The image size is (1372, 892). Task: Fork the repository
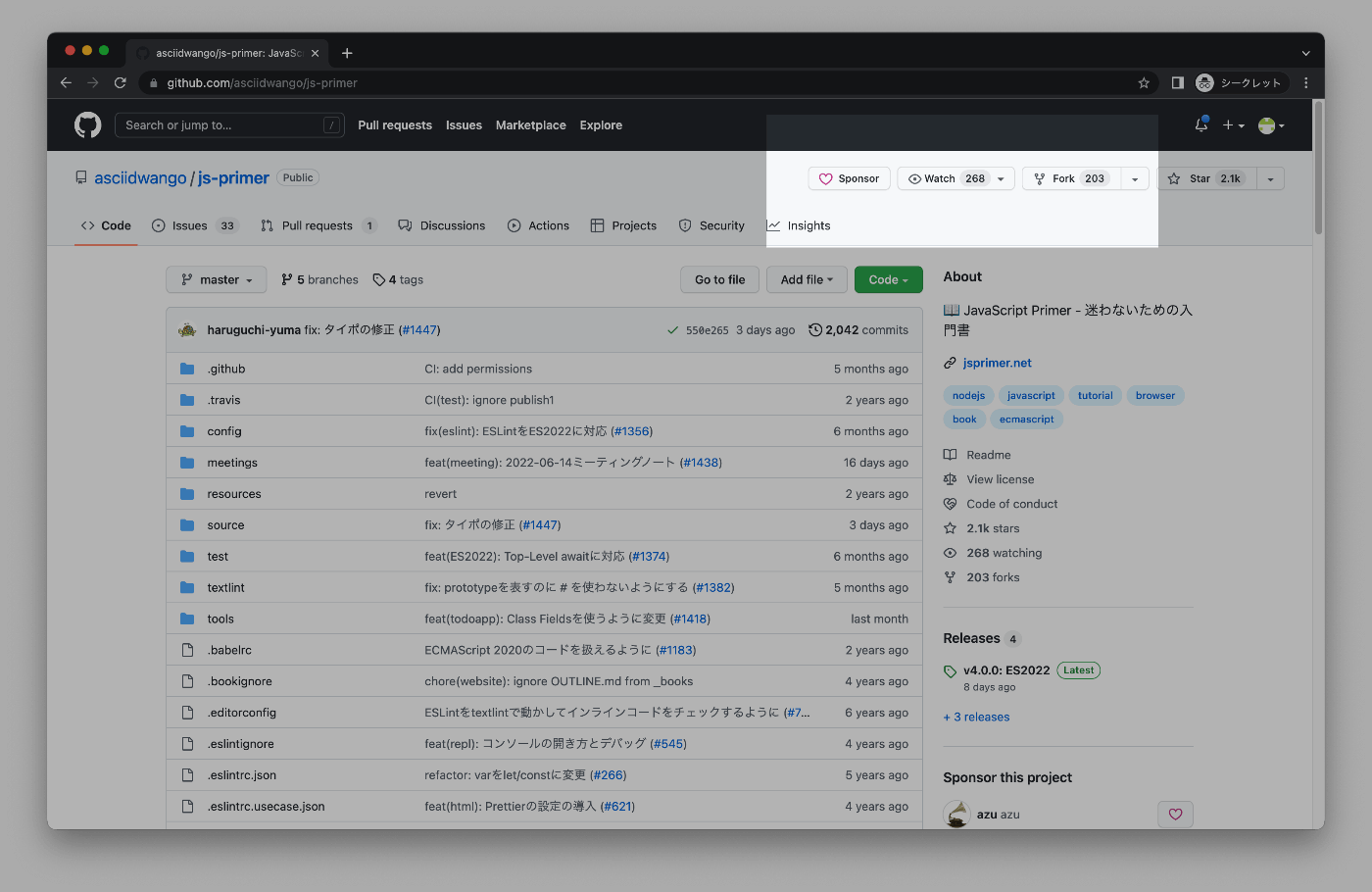coord(1071,178)
